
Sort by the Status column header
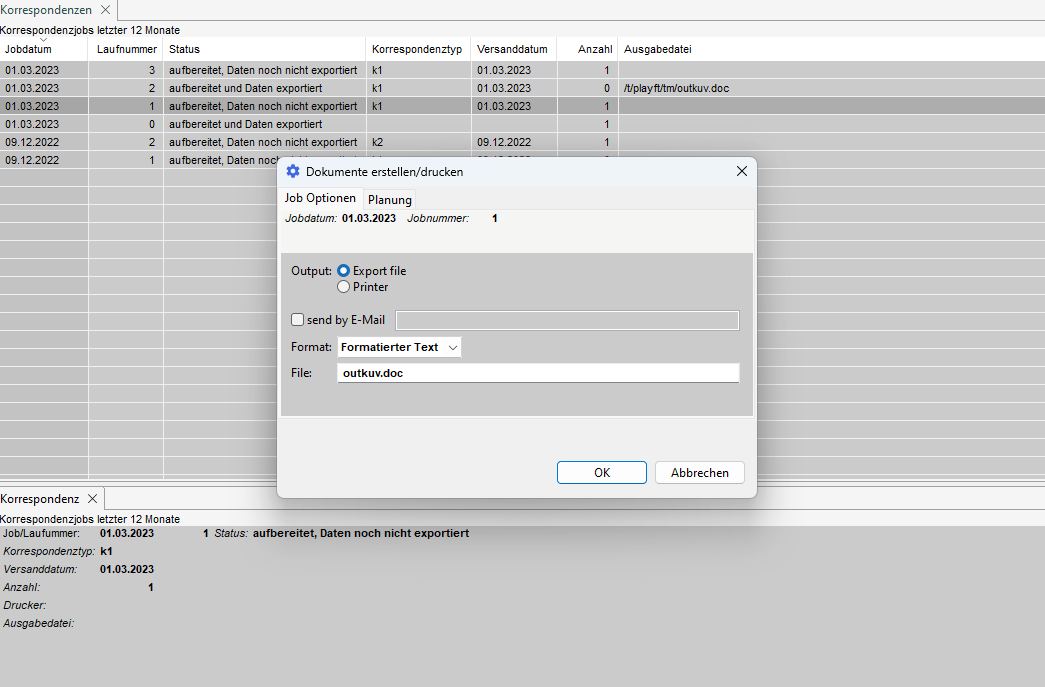pos(264,49)
